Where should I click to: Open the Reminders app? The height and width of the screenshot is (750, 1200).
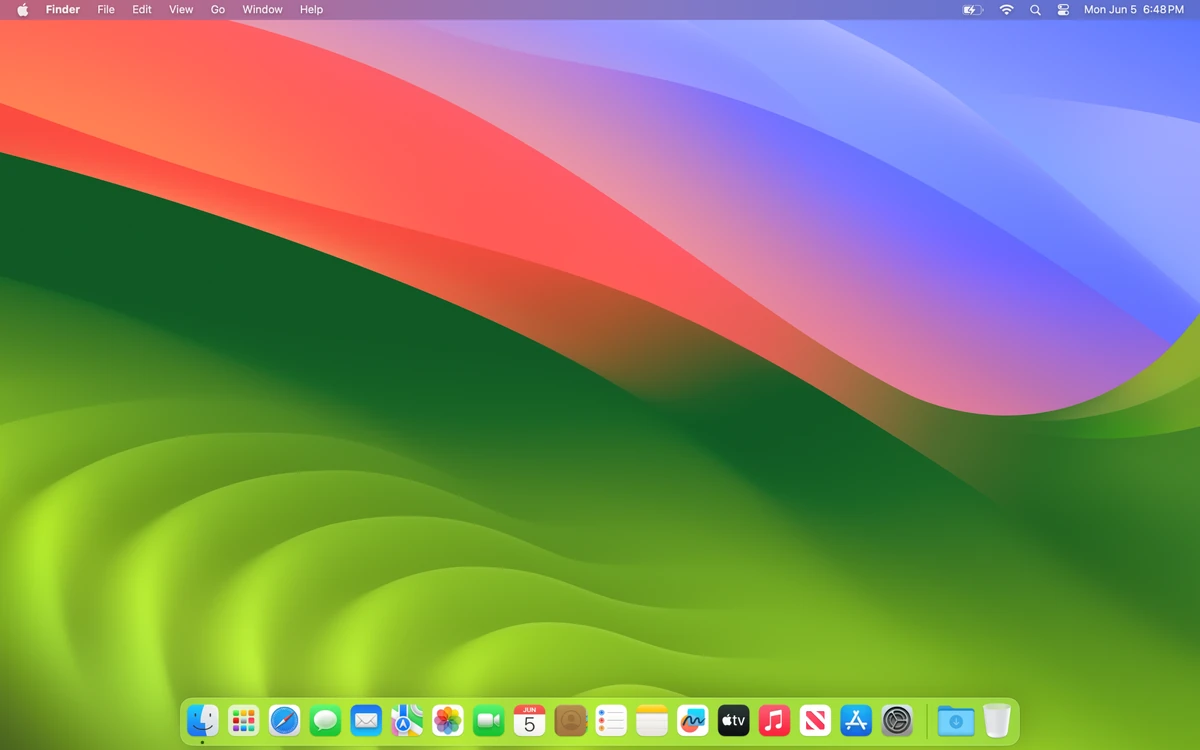coord(611,720)
